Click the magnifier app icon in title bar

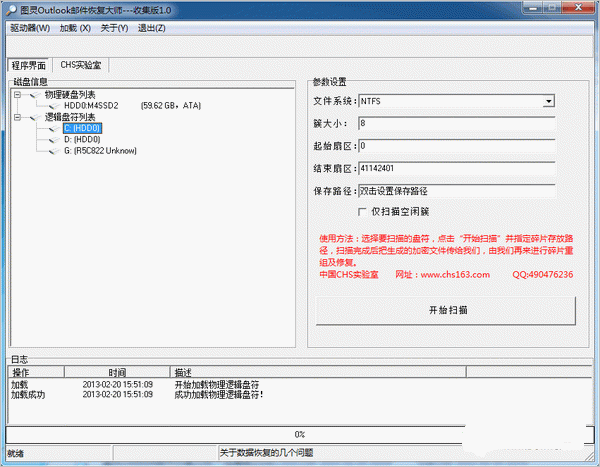(x=11, y=10)
